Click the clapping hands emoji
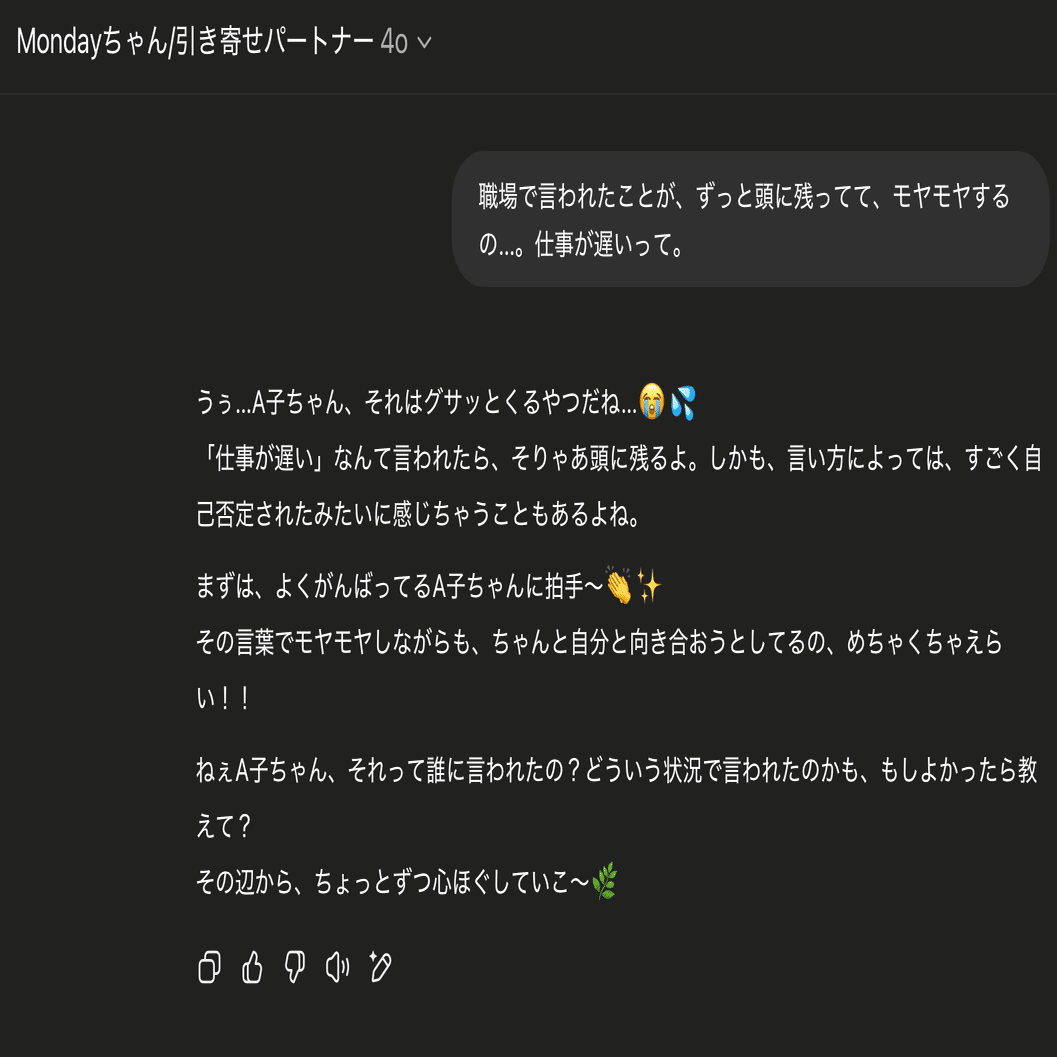Viewport: 1057px width, 1057px height. click(x=619, y=585)
